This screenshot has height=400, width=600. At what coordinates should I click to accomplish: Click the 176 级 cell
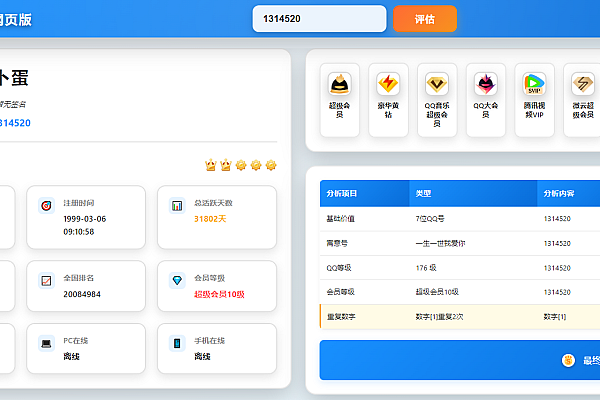[426, 268]
